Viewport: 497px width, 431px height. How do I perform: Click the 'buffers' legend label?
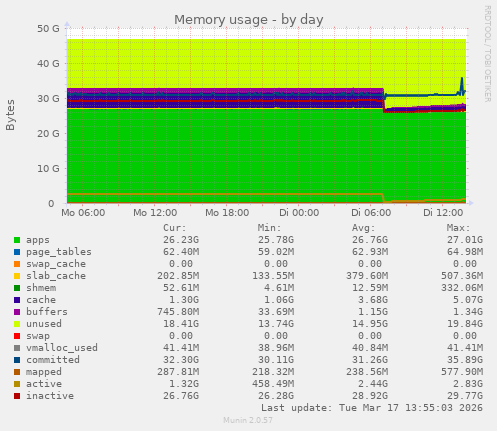click(x=47, y=312)
